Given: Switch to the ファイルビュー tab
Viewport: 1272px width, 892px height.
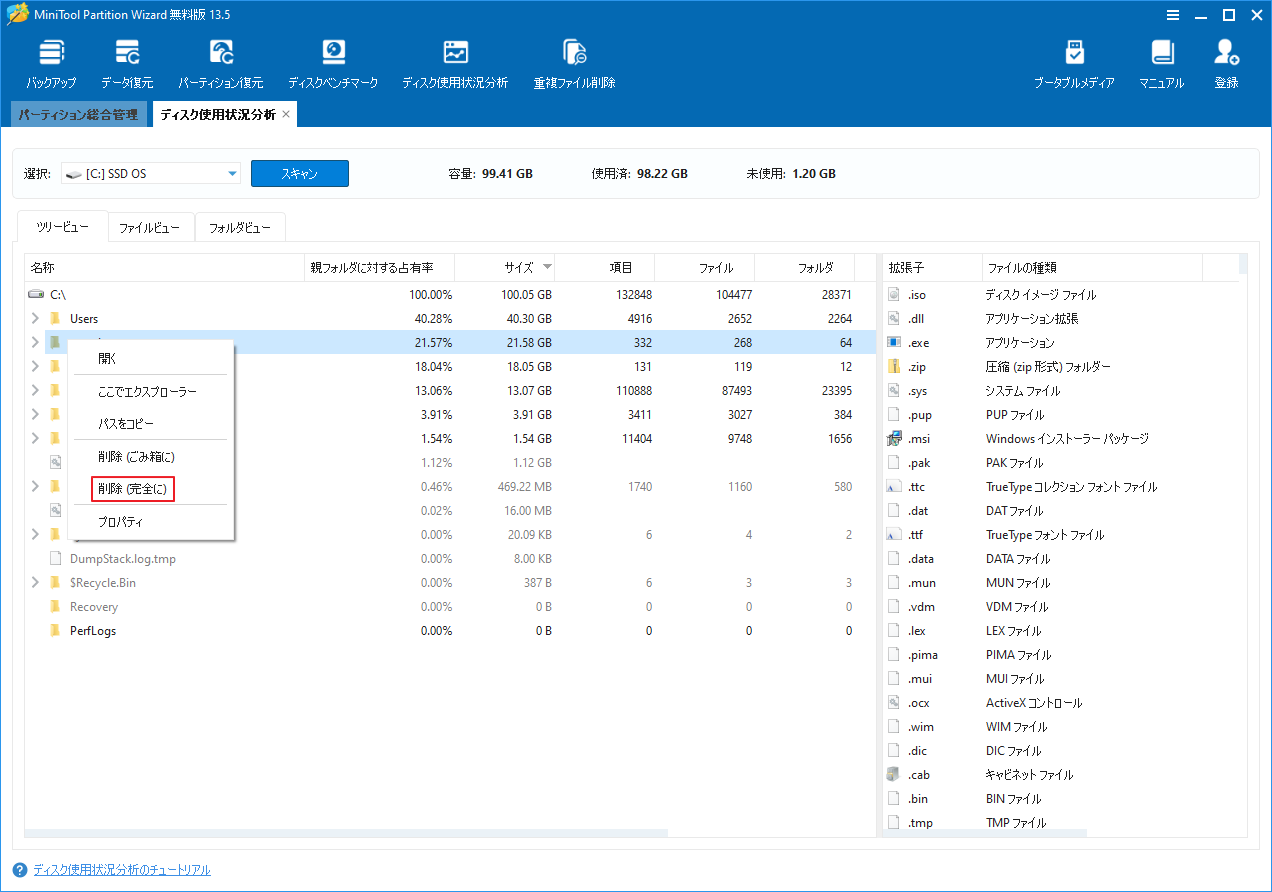Looking at the screenshot, I should 151,227.
